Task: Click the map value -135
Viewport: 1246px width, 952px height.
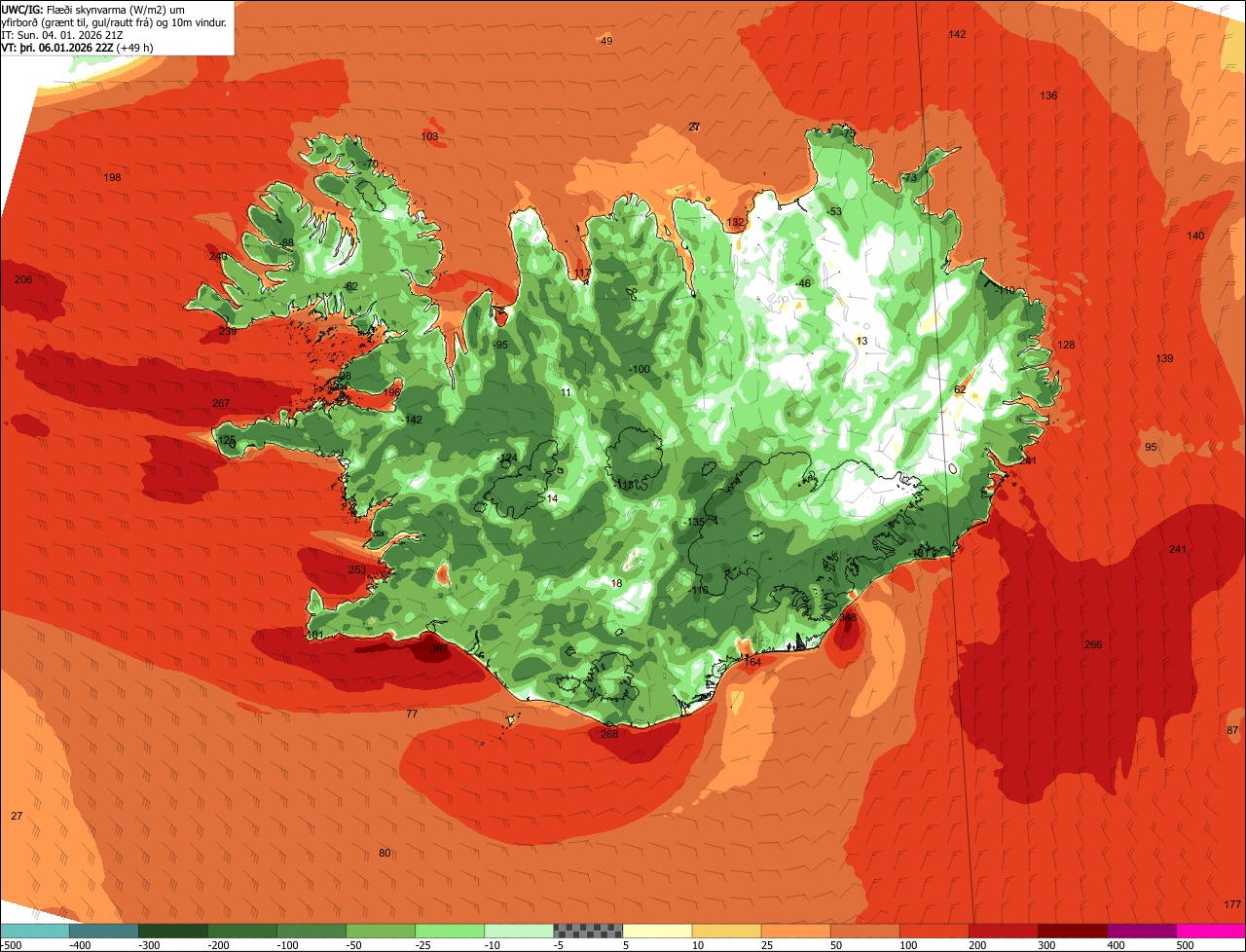Action: click(x=694, y=523)
